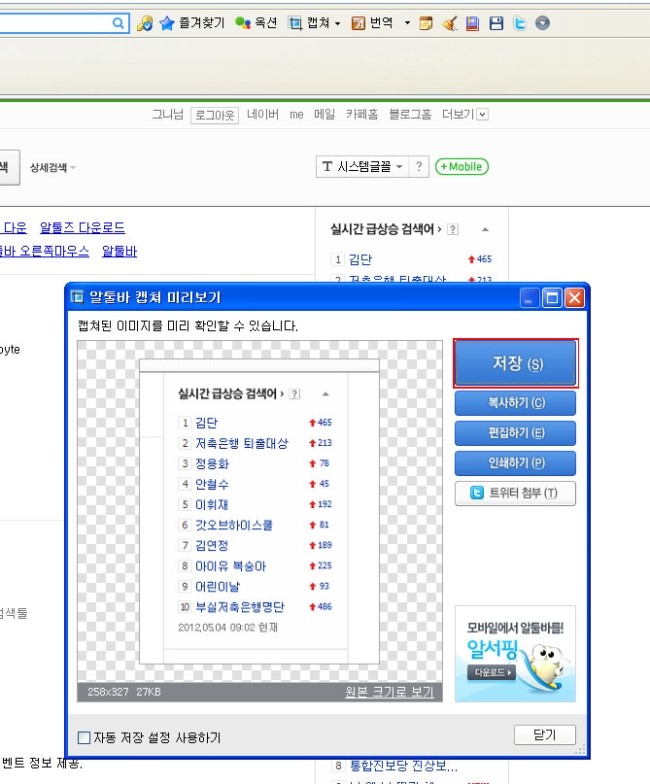Open the 메일 link in top navigation

(324, 115)
